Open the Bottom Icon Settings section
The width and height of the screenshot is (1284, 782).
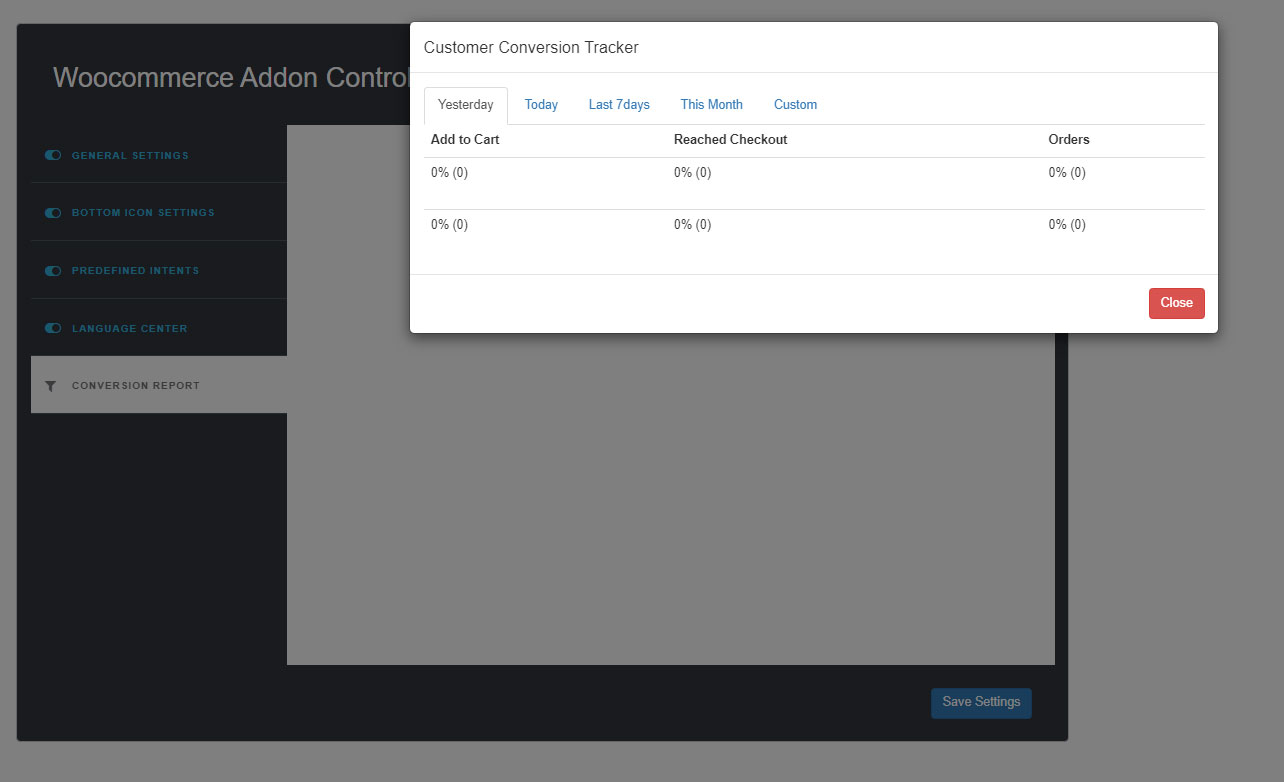[159, 213]
